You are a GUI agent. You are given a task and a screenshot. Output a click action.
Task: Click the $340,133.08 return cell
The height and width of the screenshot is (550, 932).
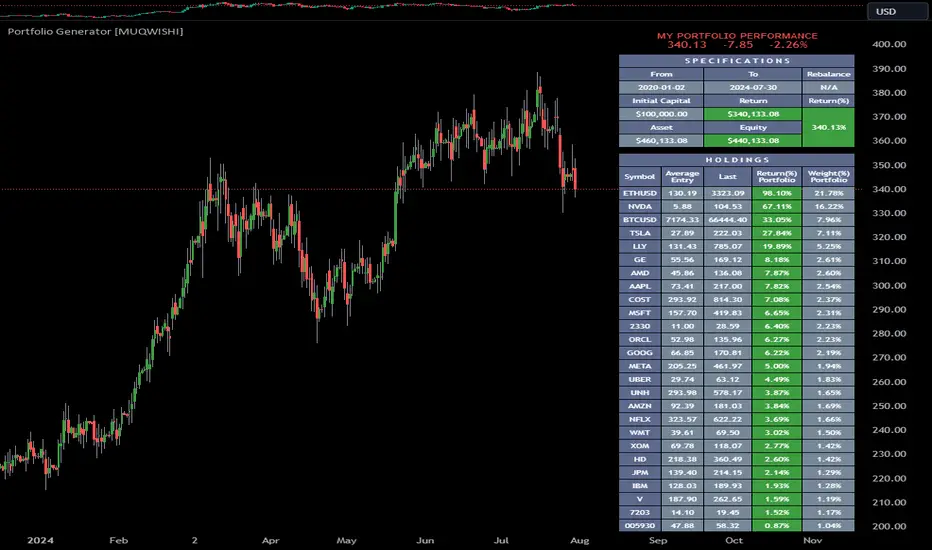tap(753, 114)
